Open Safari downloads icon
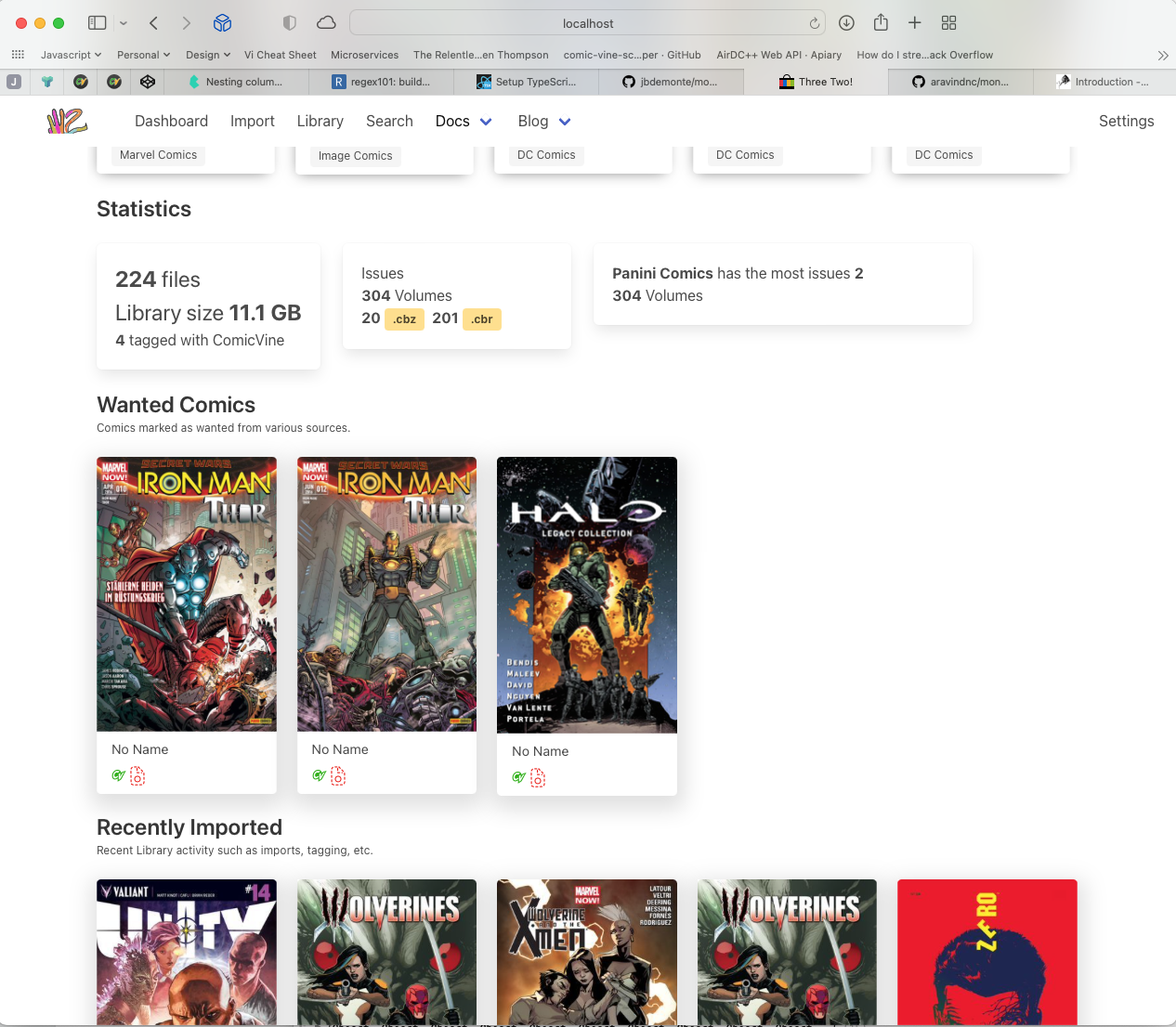Viewport: 1176px width, 1027px height. [x=846, y=23]
